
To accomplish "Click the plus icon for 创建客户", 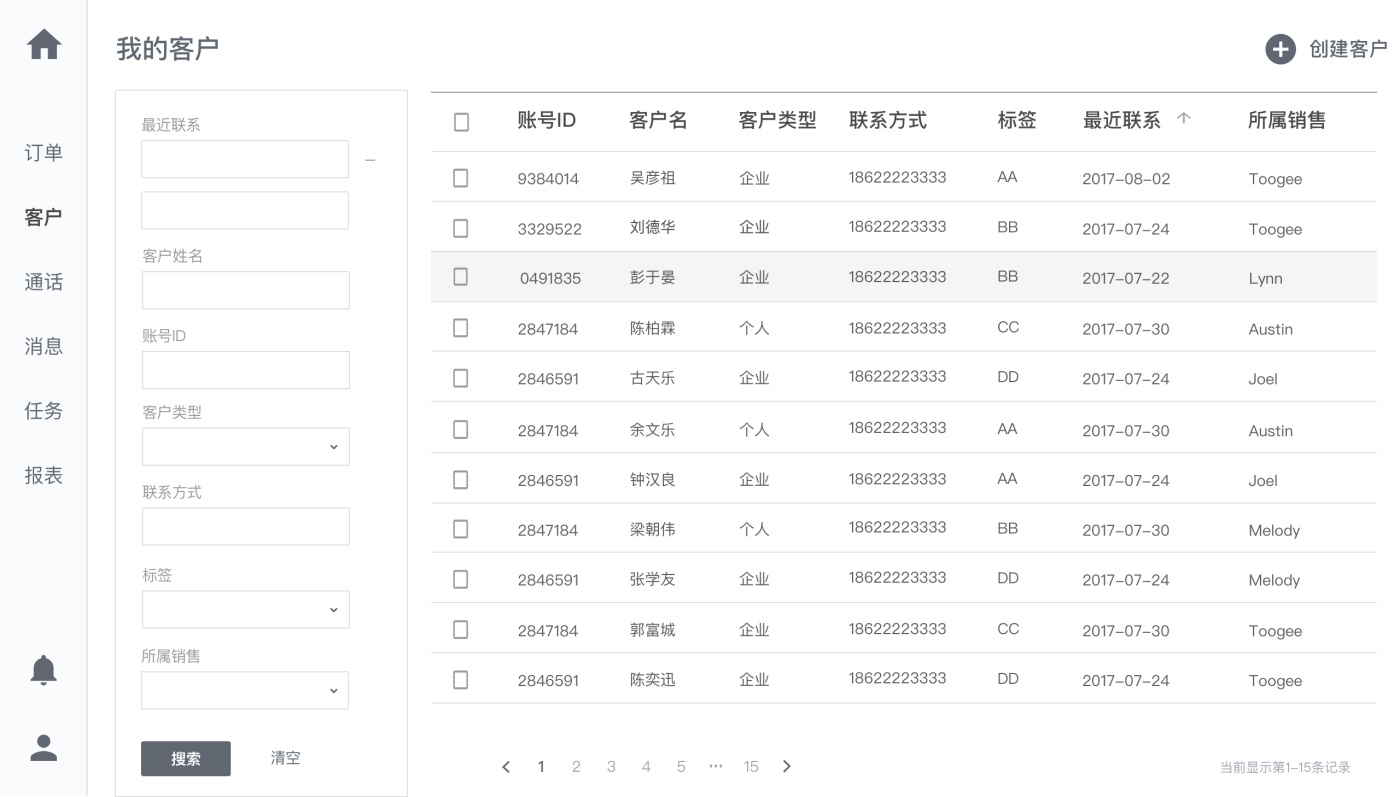I will [x=1281, y=49].
